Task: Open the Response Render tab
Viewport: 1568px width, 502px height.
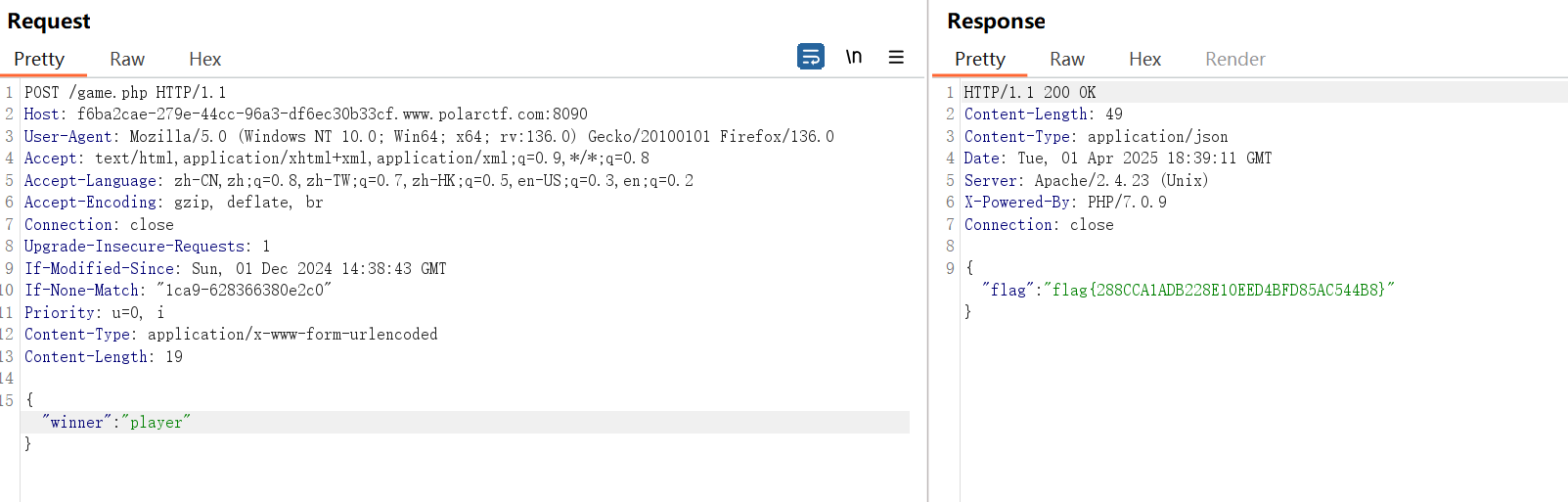Action: (1235, 60)
